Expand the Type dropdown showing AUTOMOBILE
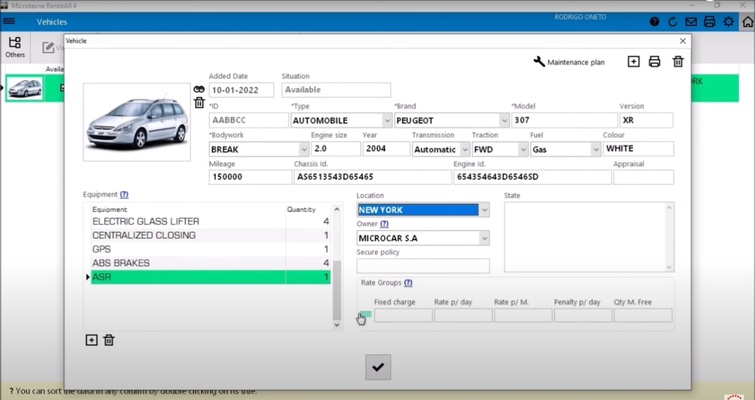755x400 pixels. point(387,120)
